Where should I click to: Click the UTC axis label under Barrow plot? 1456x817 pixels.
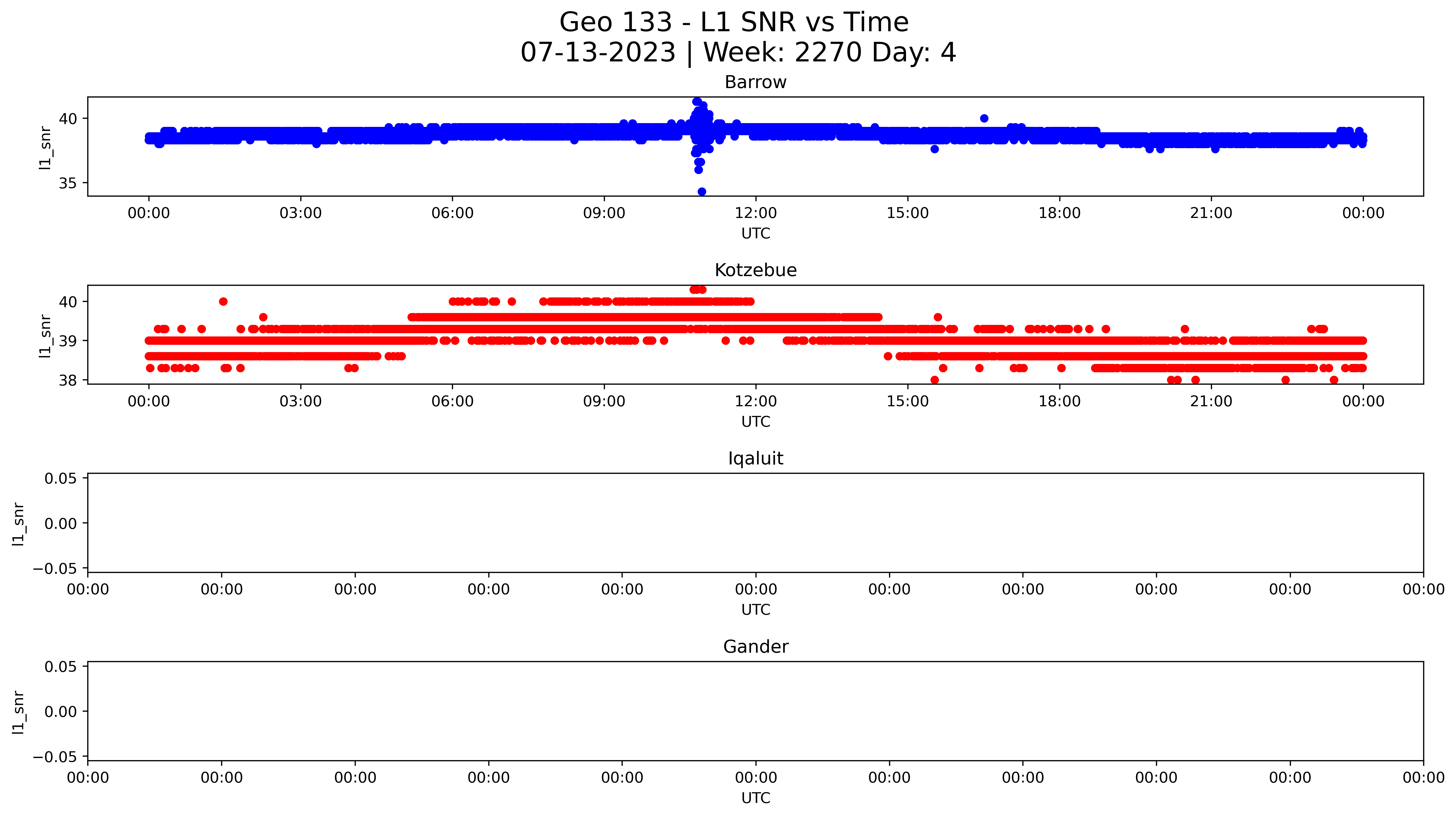pos(755,234)
